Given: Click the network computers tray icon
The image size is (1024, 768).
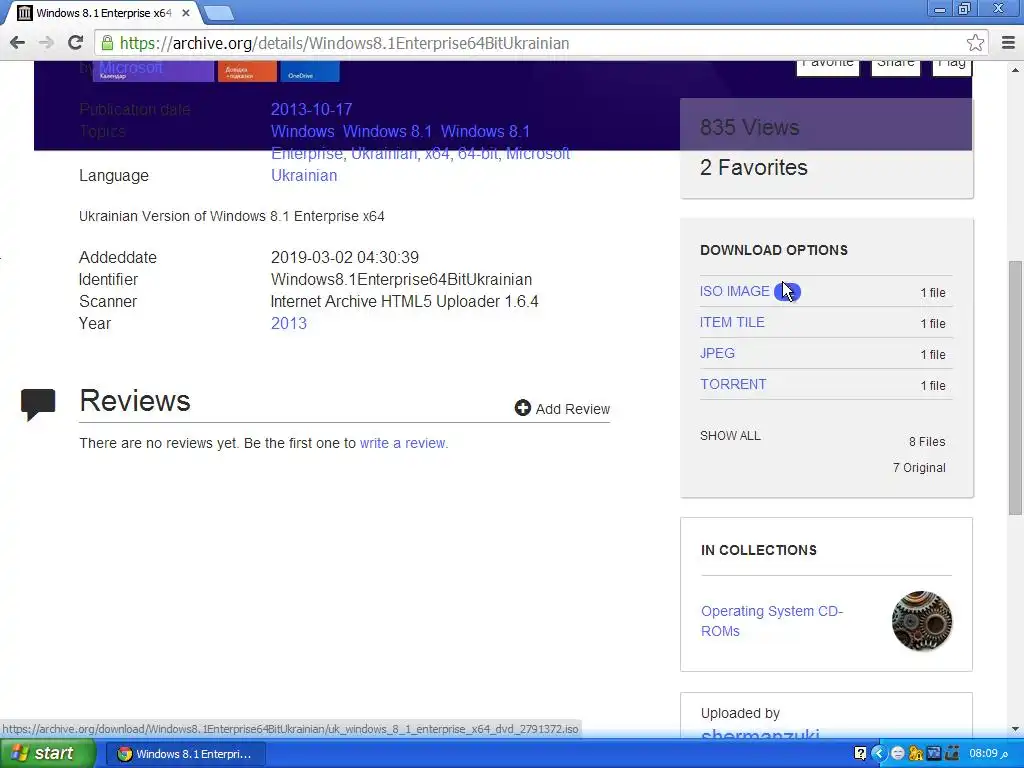Looking at the screenshot, I should click(952, 754).
